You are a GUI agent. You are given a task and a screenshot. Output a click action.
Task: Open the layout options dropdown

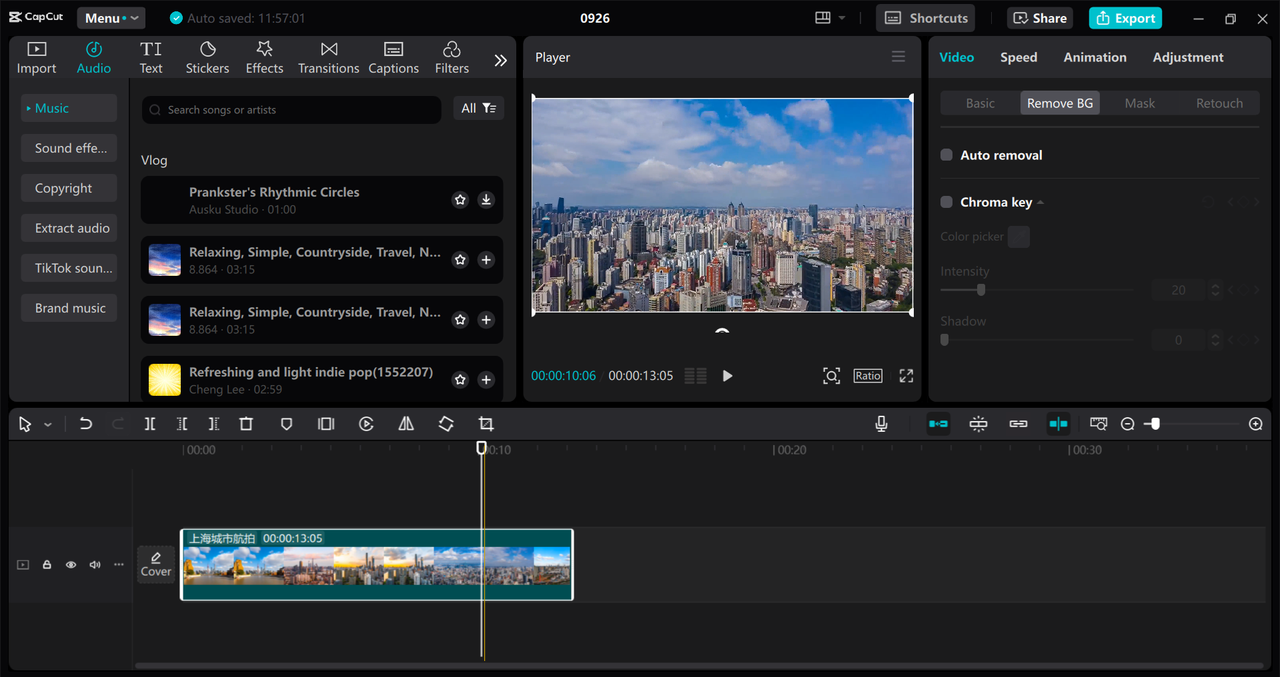pyautogui.click(x=830, y=18)
